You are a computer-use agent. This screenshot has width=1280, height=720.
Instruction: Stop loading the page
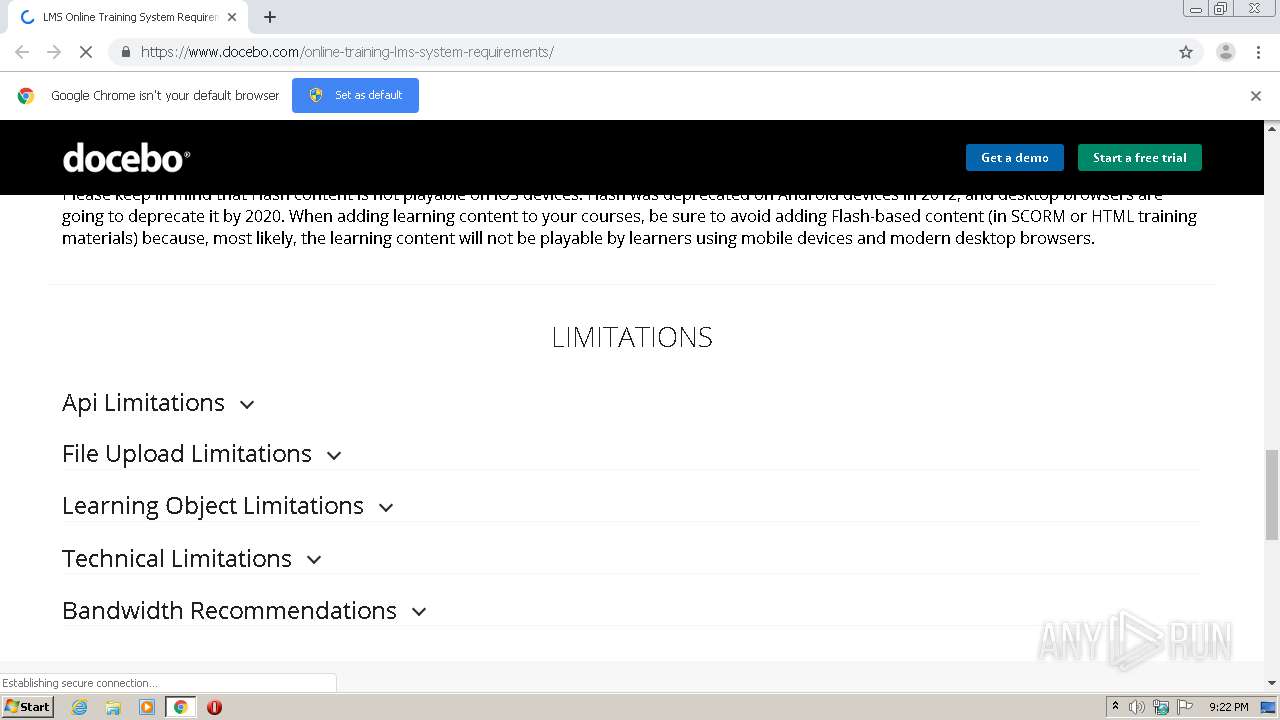pyautogui.click(x=86, y=52)
